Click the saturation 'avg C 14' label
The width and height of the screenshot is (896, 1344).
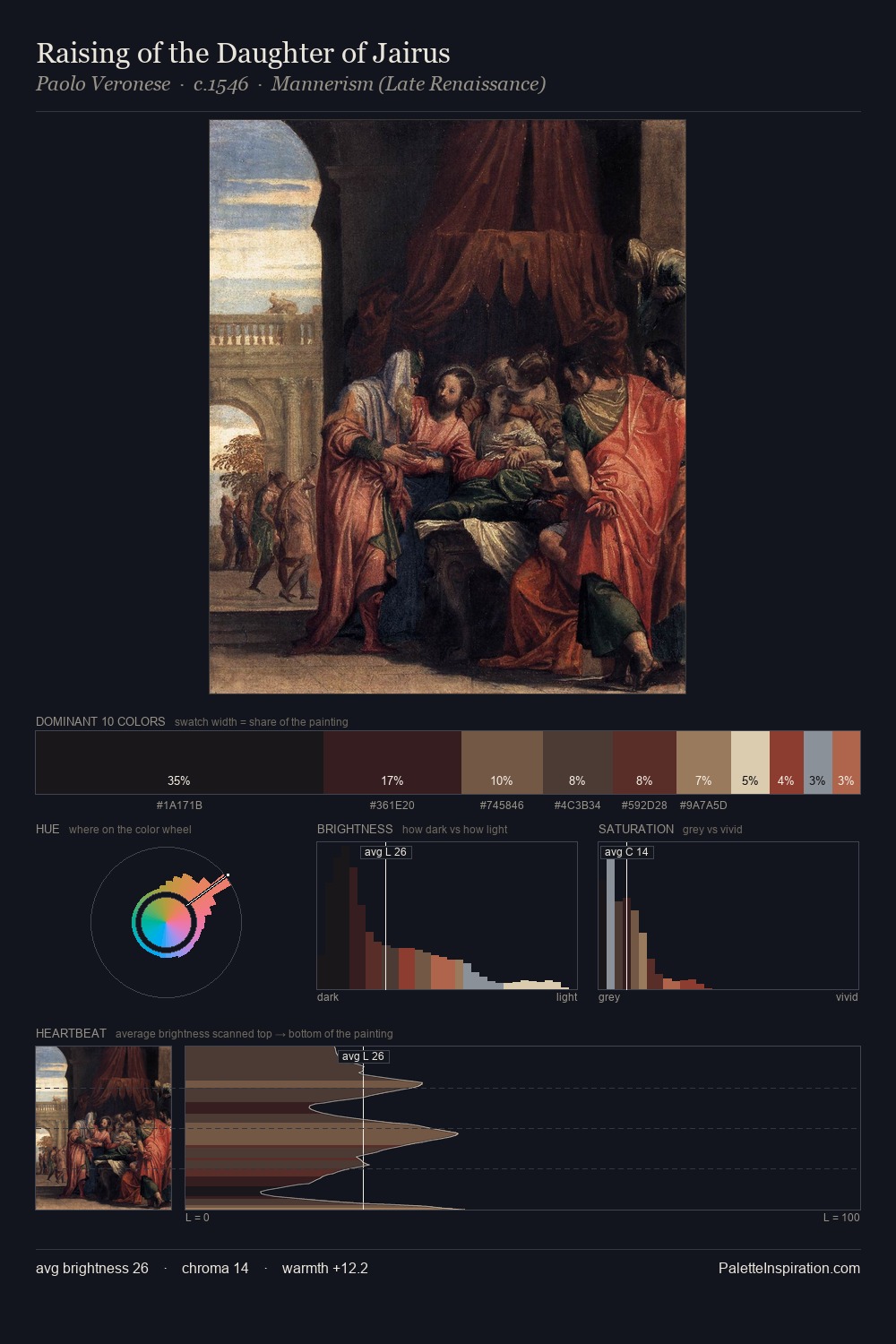pos(626,852)
